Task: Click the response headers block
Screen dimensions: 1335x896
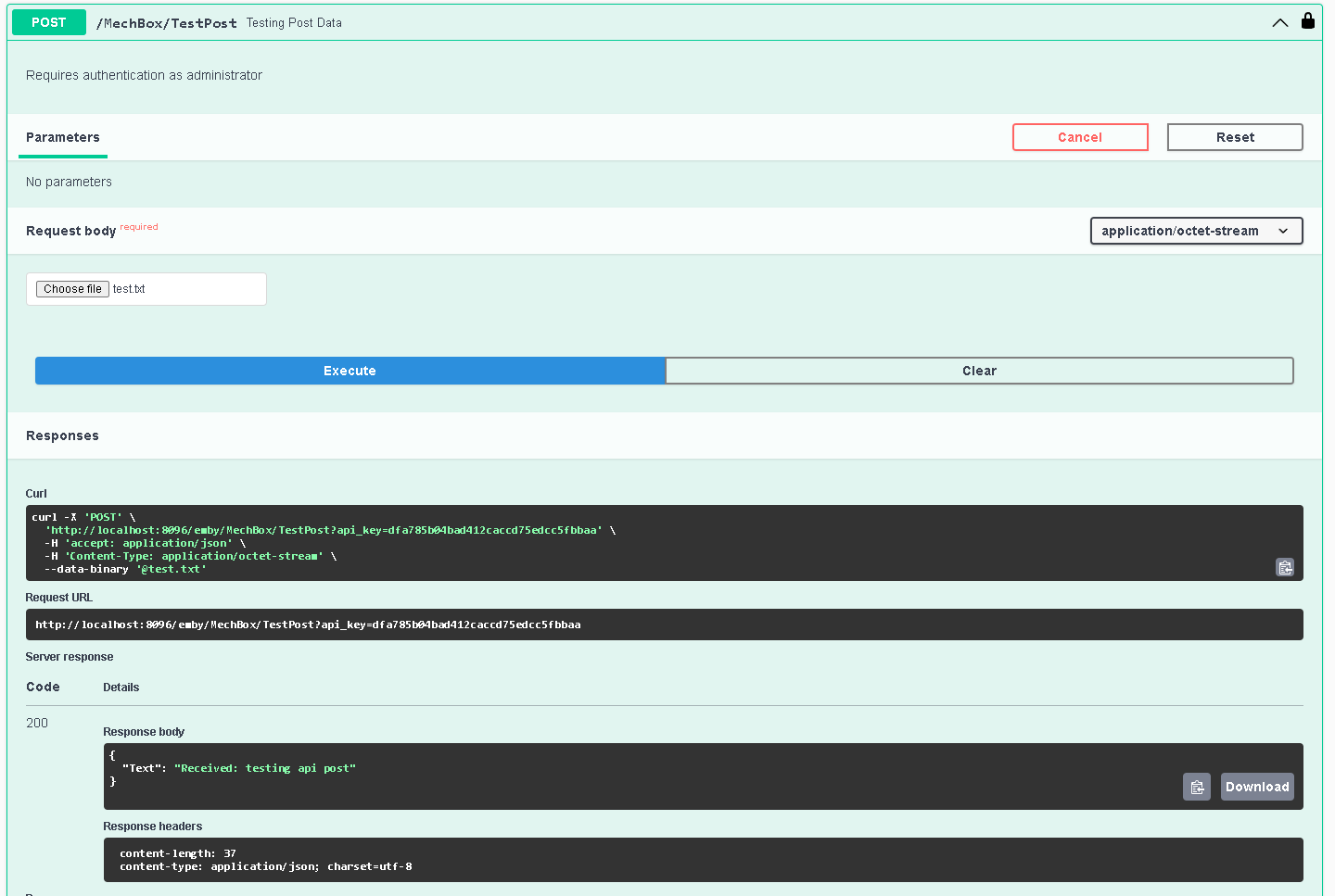Action: tap(702, 860)
